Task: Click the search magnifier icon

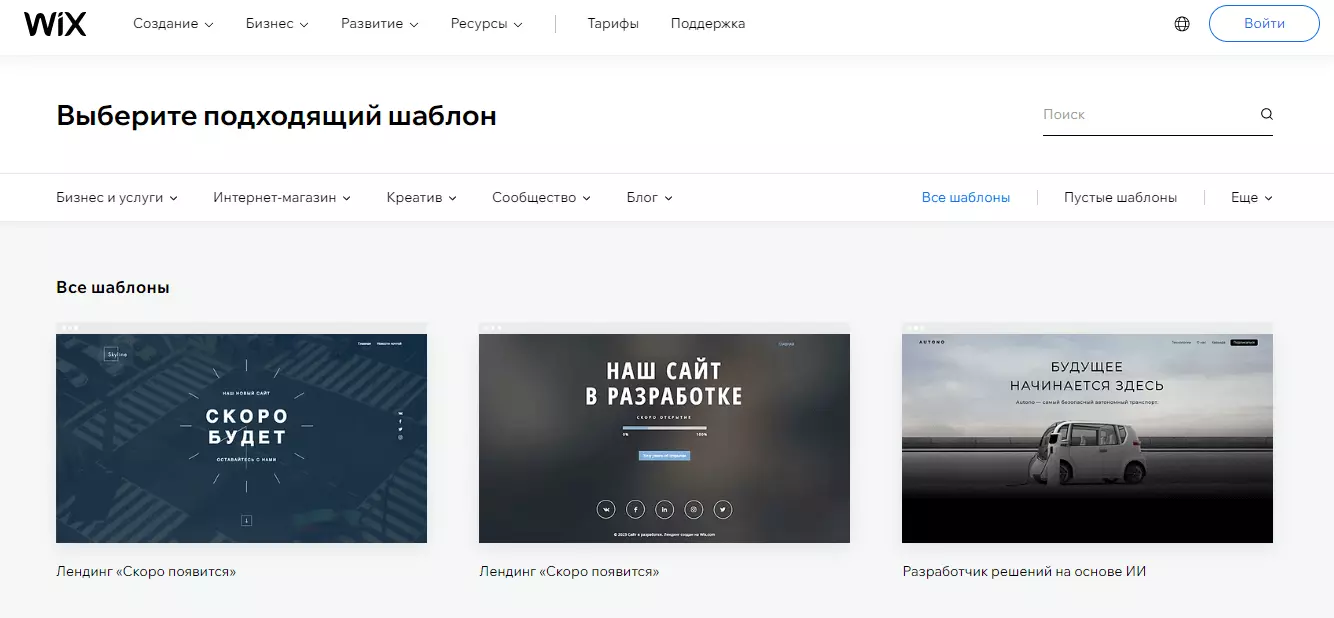Action: pyautogui.click(x=1266, y=114)
